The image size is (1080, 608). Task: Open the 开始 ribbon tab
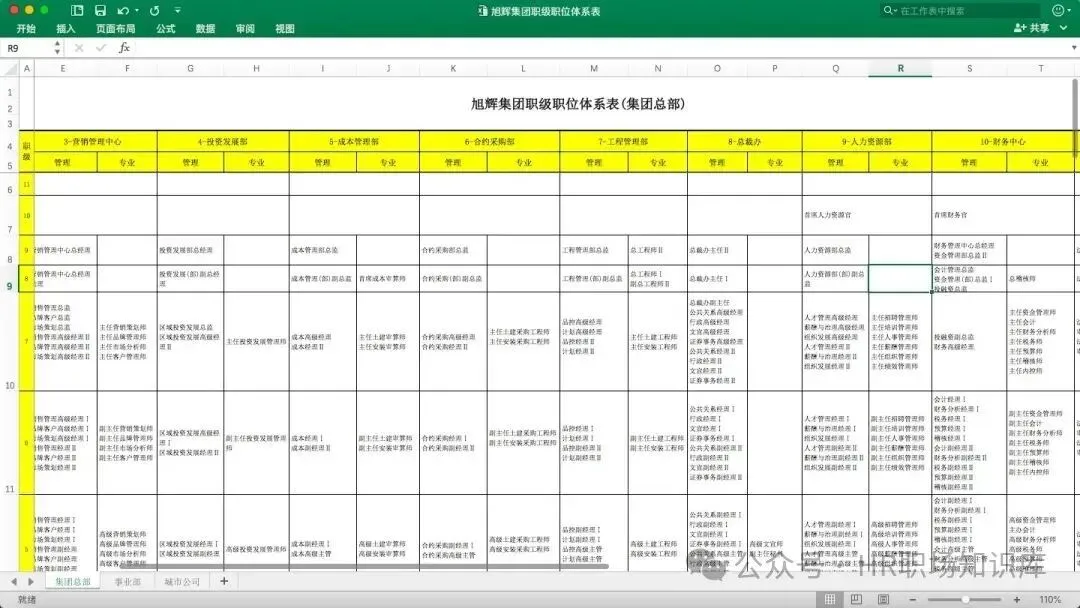pos(26,28)
